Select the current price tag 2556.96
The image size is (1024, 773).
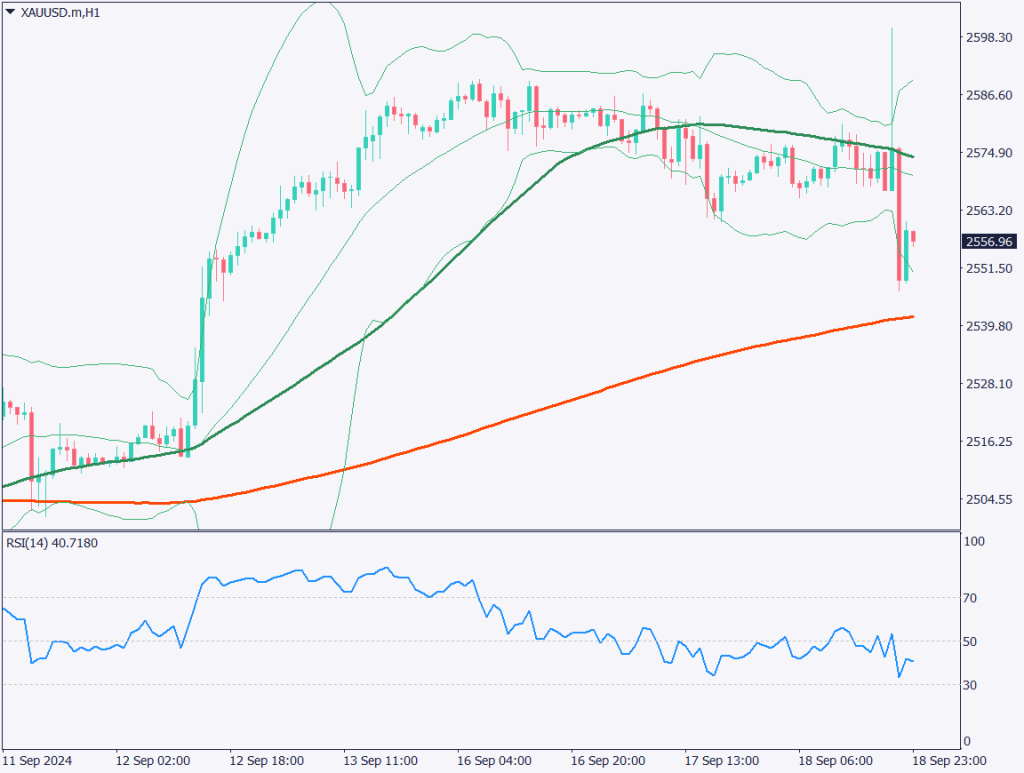coord(987,241)
